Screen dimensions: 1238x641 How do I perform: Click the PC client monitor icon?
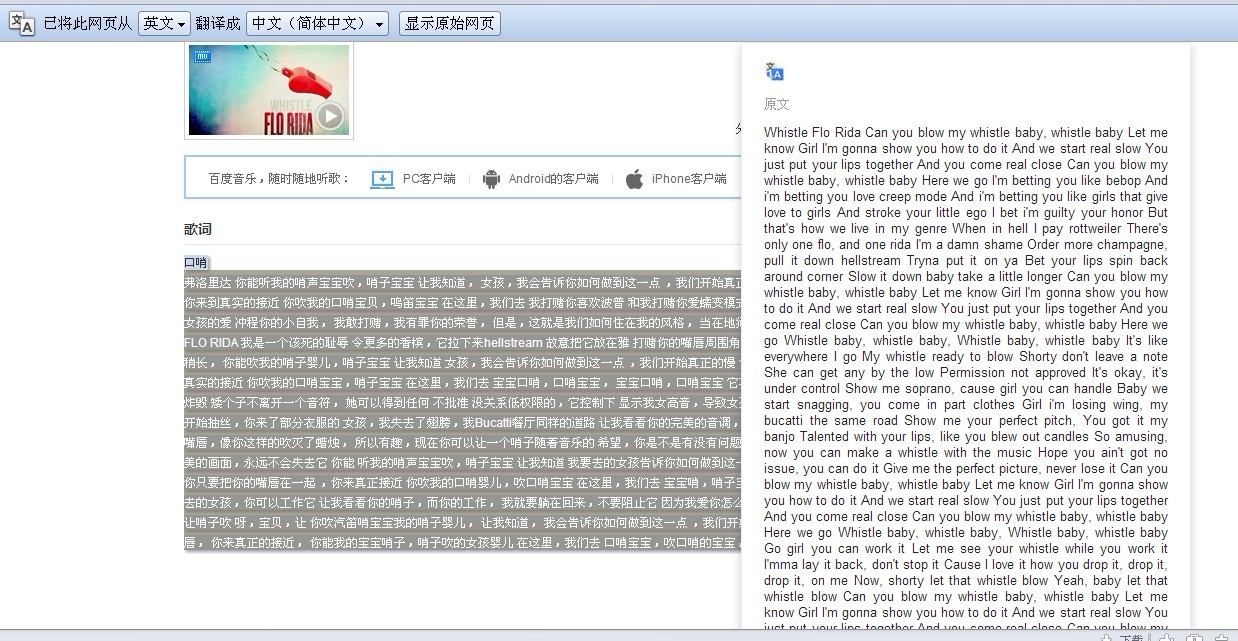382,179
